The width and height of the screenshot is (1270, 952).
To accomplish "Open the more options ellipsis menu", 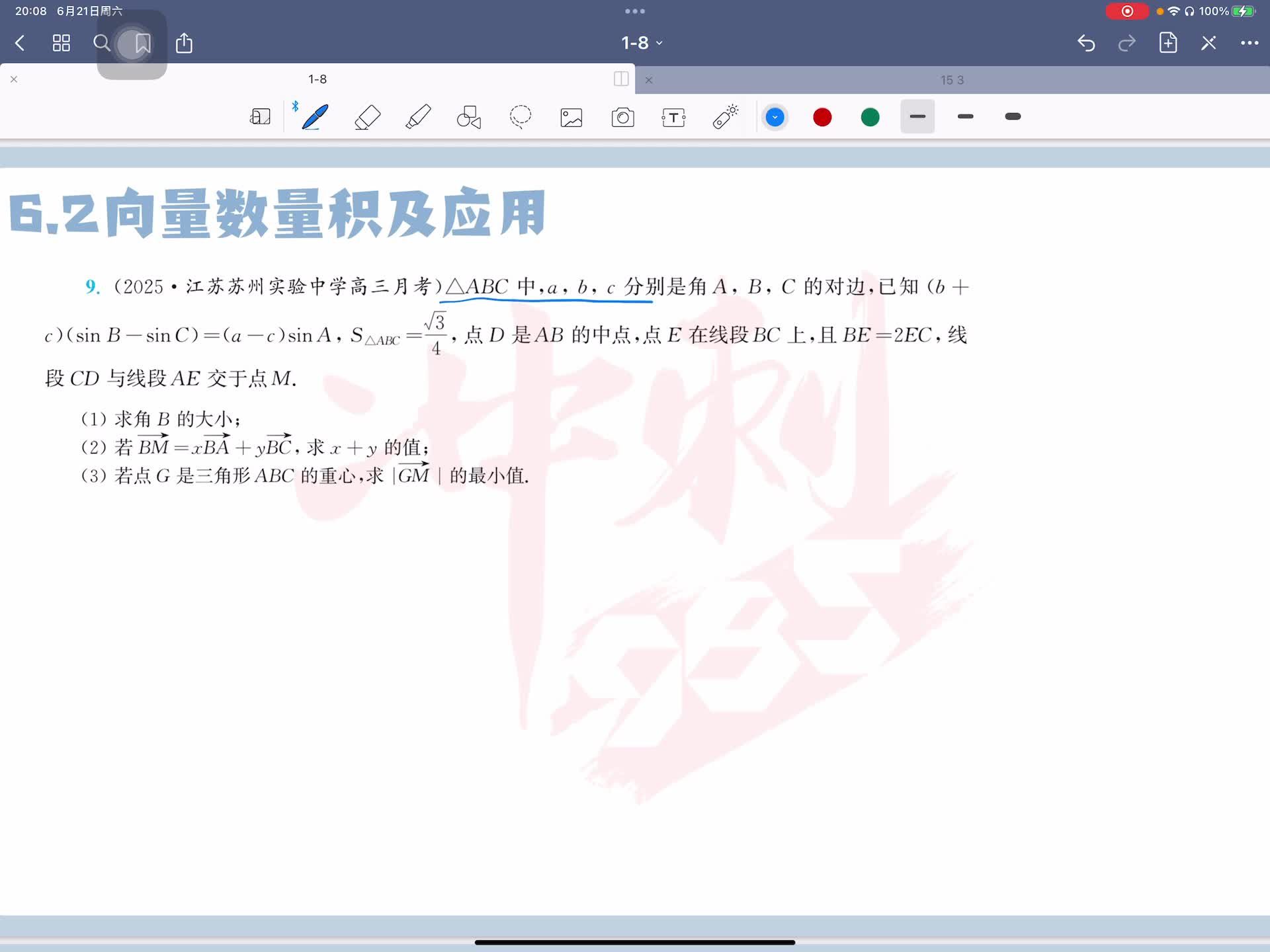I will 1249,43.
